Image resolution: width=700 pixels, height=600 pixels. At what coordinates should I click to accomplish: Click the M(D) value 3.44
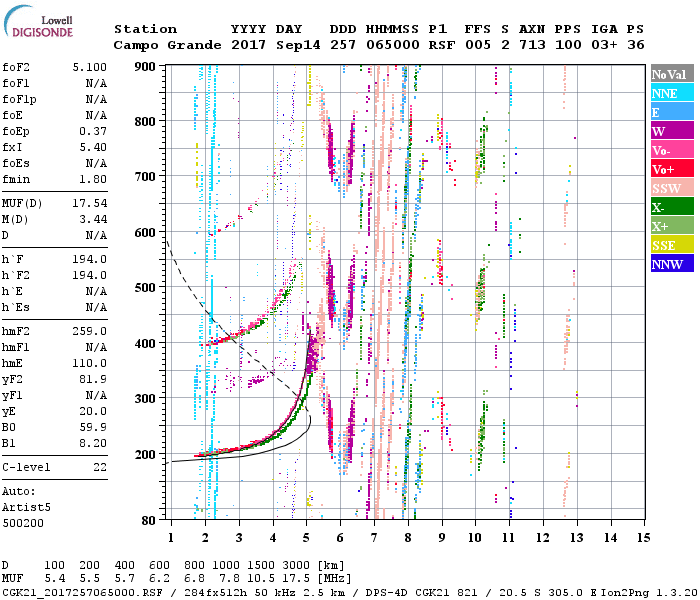(x=93, y=220)
